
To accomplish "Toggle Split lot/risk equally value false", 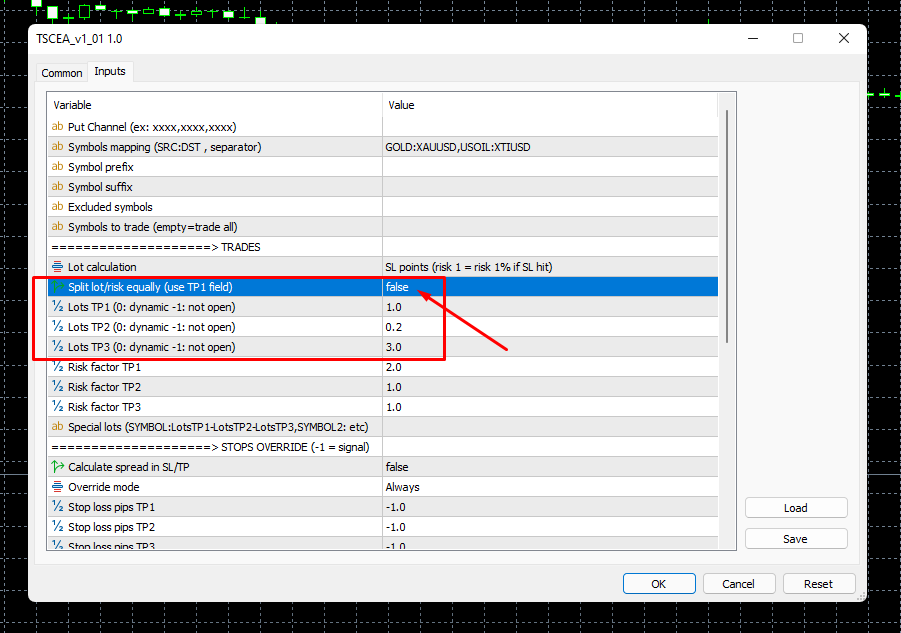I will (550, 287).
